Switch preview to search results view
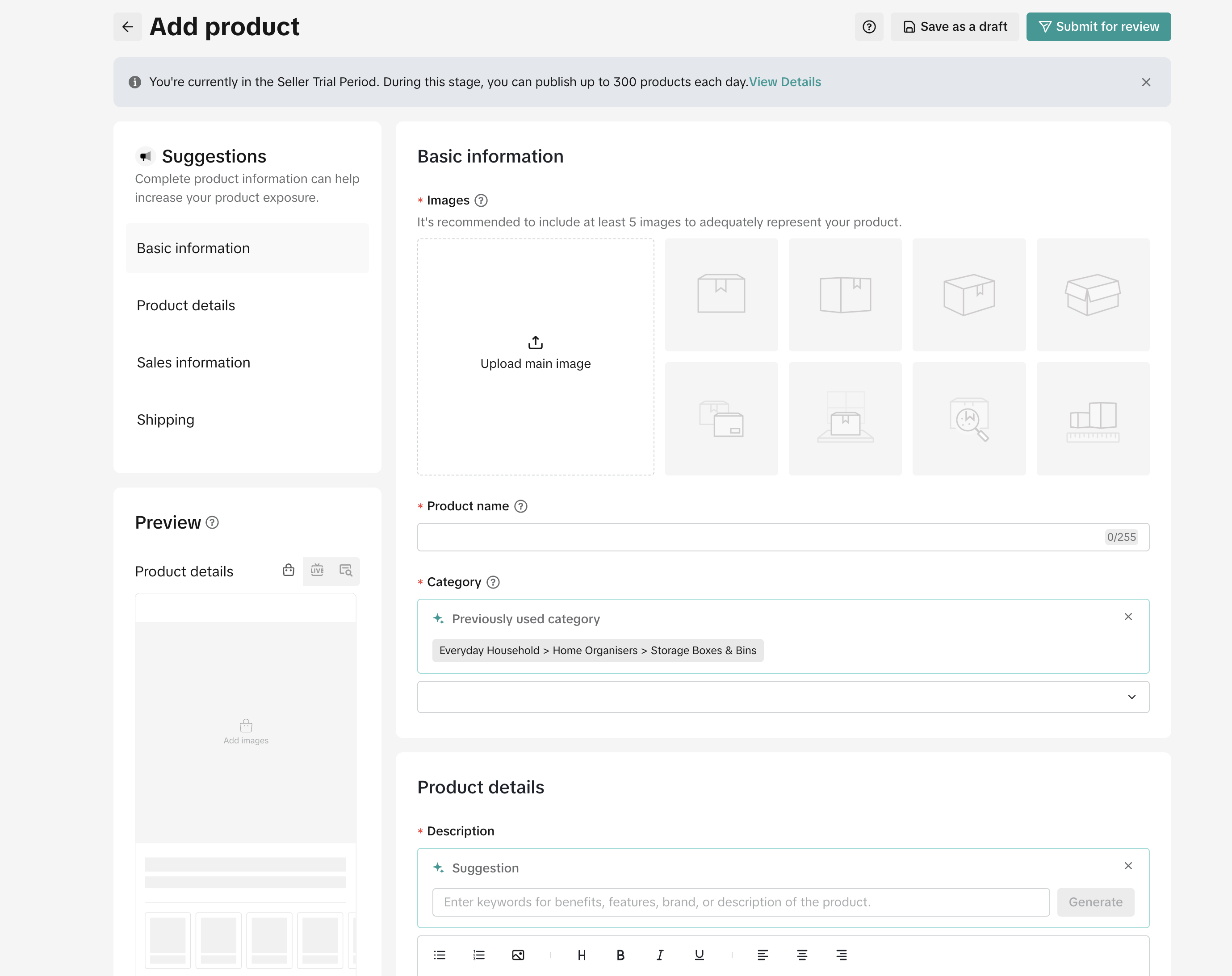 click(346, 571)
